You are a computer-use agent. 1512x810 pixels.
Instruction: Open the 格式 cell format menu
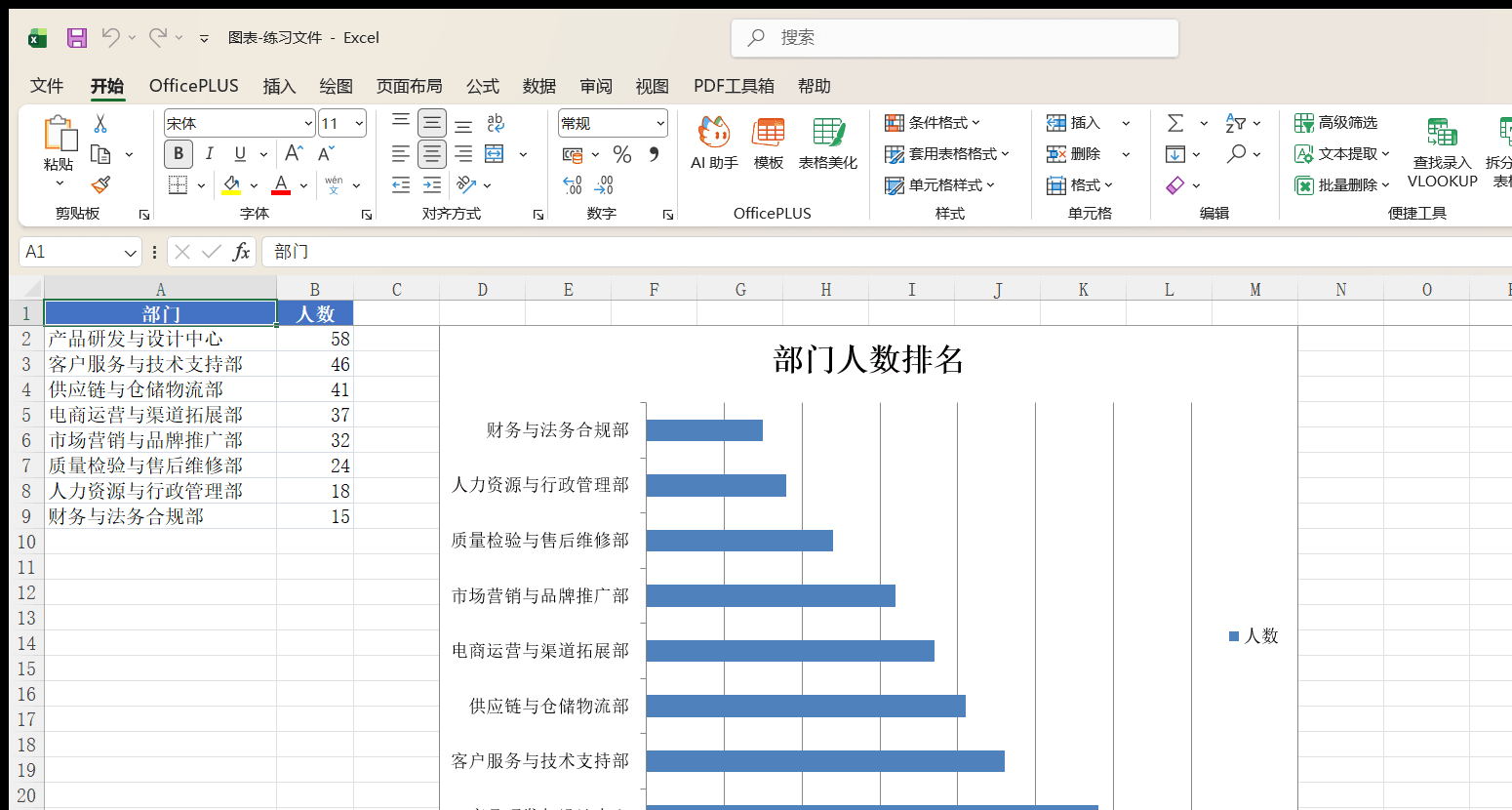[x=1080, y=184]
